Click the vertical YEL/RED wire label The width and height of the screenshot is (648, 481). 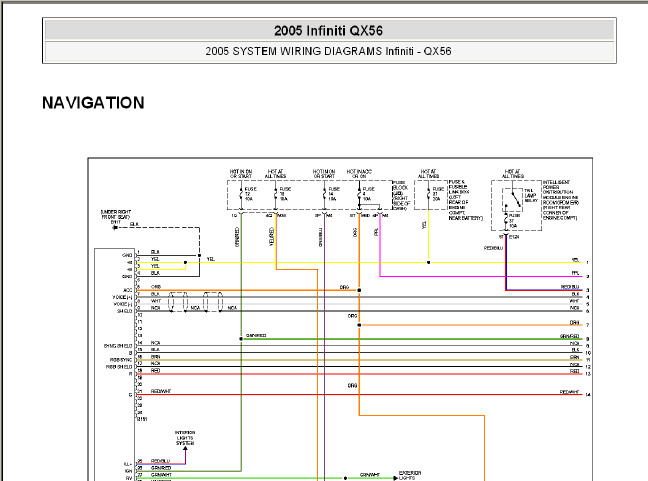click(272, 237)
